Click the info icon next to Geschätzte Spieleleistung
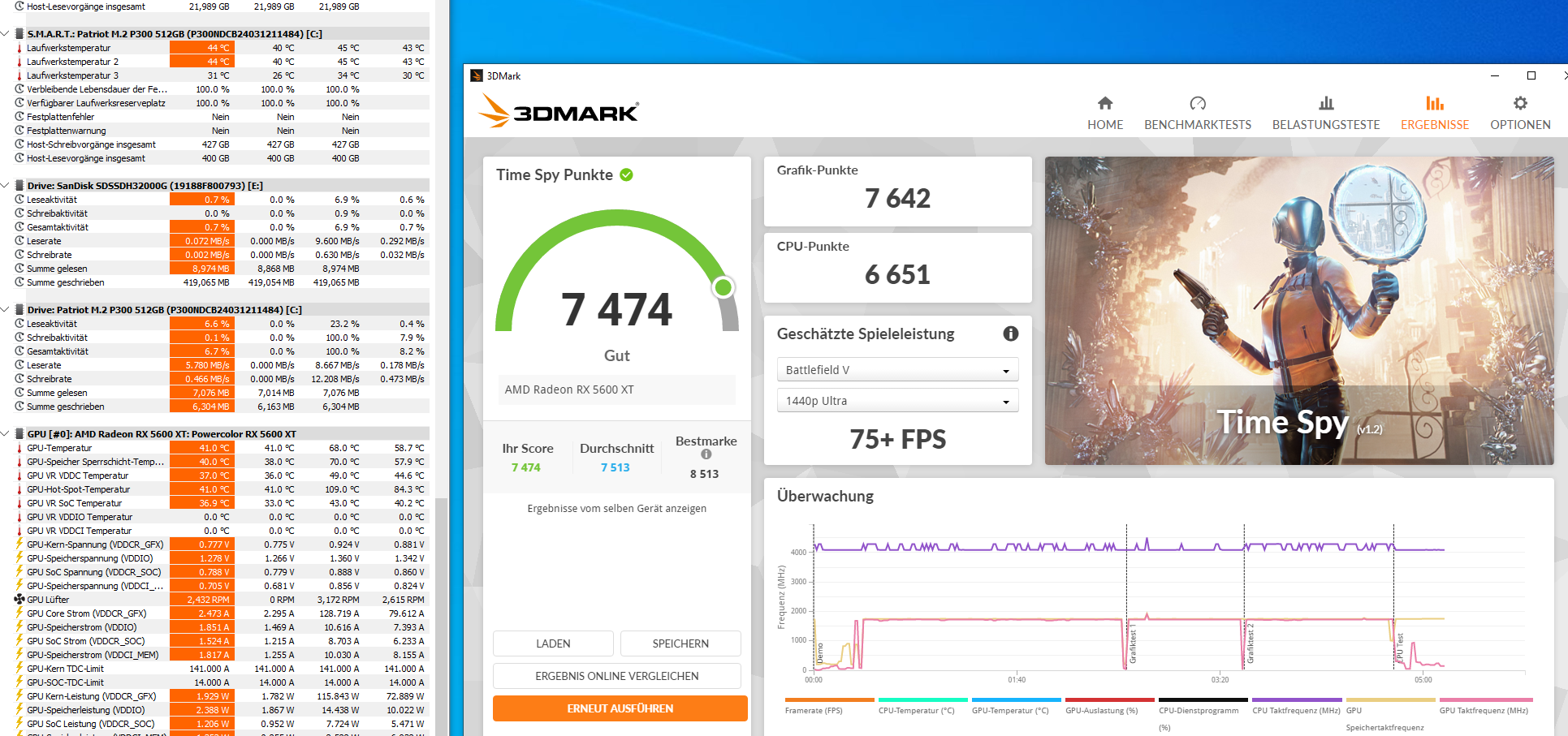The image size is (1568, 736). coord(1011,334)
